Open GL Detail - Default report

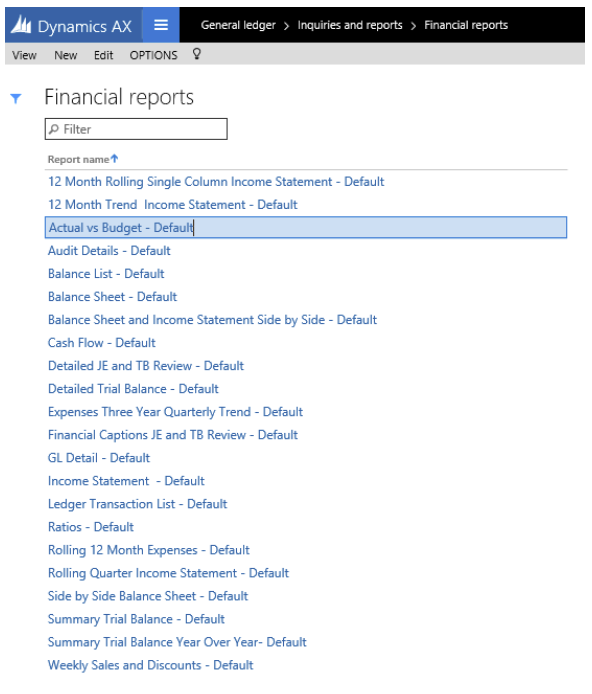tap(99, 458)
